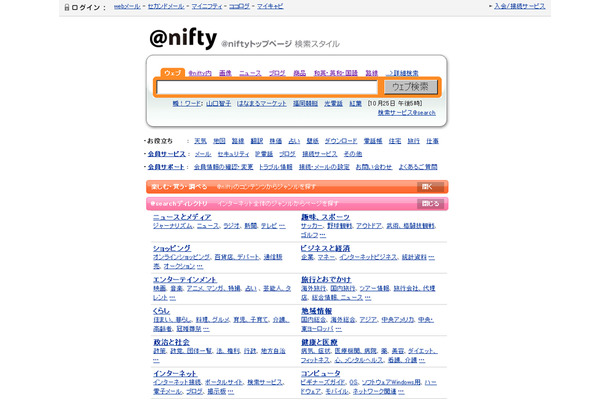Open the よくあるご質問 support link
This screenshot has width=610, height=400.
(418, 167)
